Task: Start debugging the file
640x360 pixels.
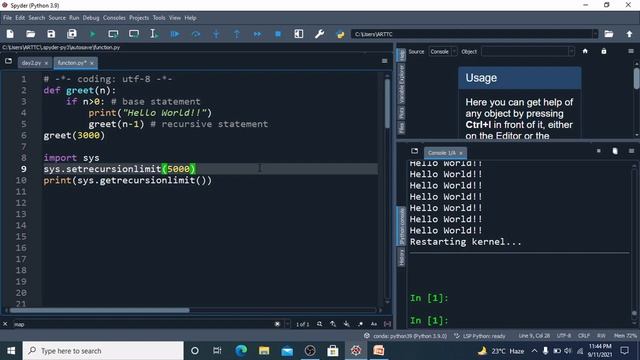Action: tap(175, 34)
